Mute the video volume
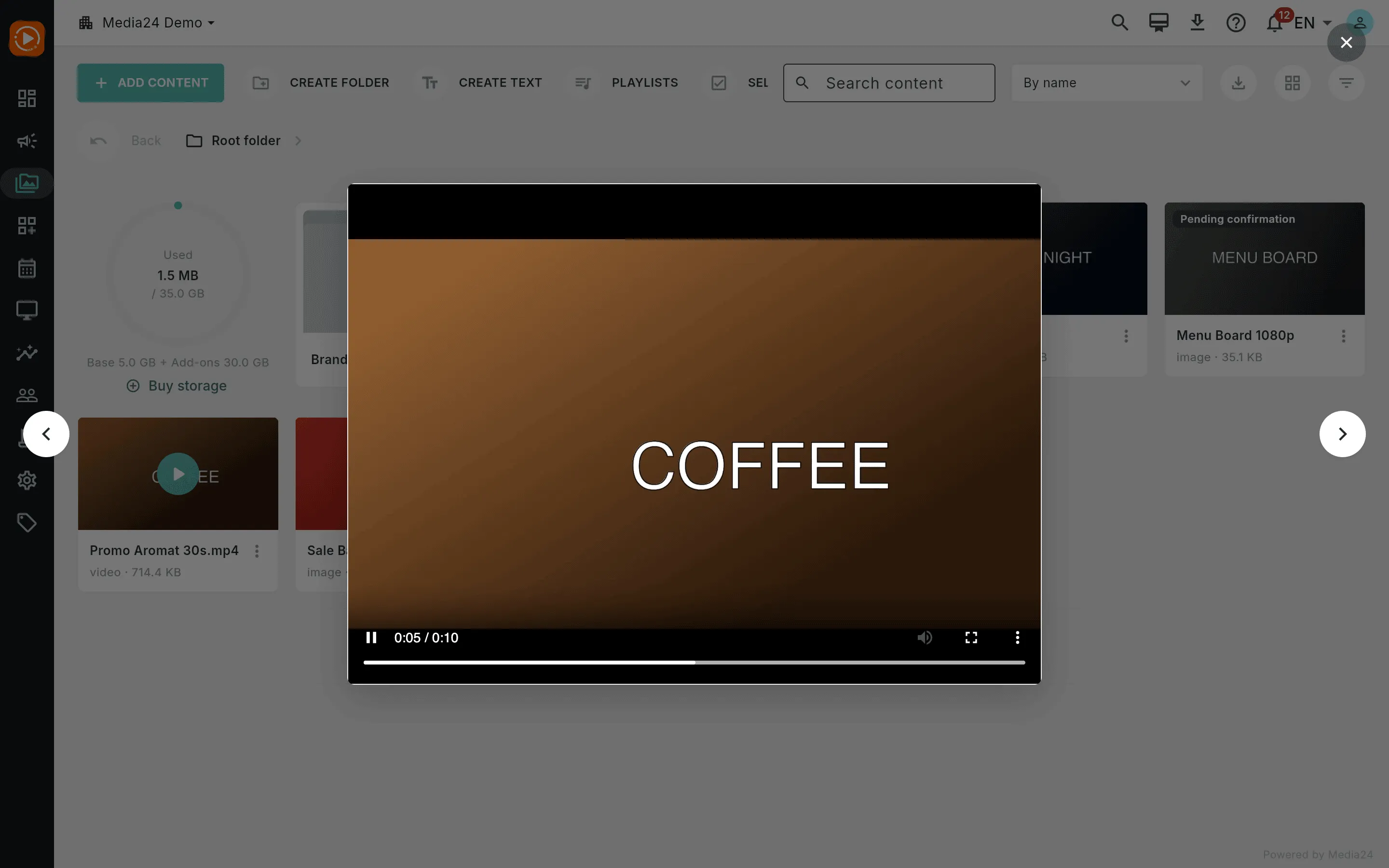This screenshot has height=868, width=1389. pyautogui.click(x=924, y=637)
